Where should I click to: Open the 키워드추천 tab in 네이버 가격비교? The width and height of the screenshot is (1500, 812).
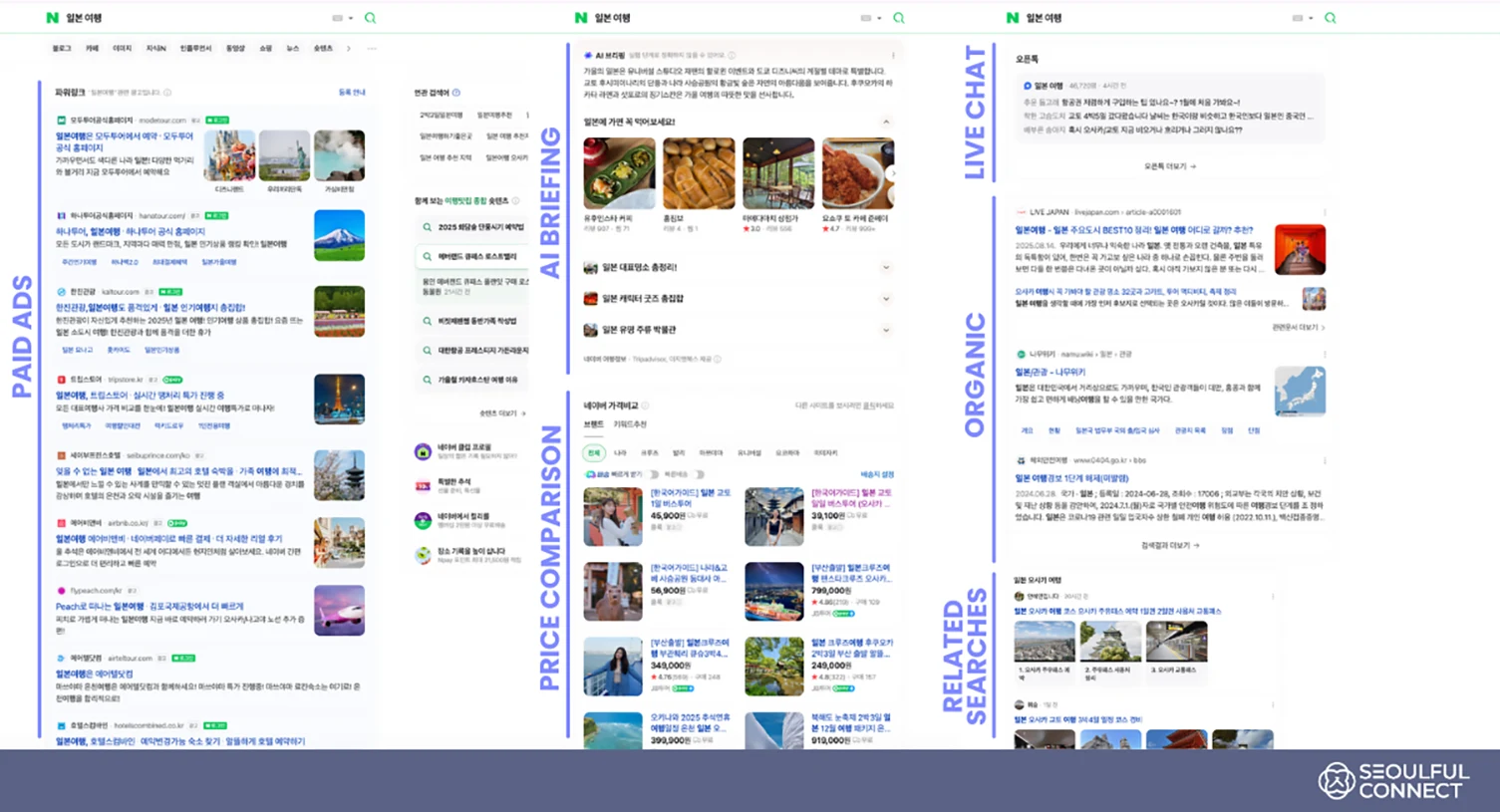point(631,424)
